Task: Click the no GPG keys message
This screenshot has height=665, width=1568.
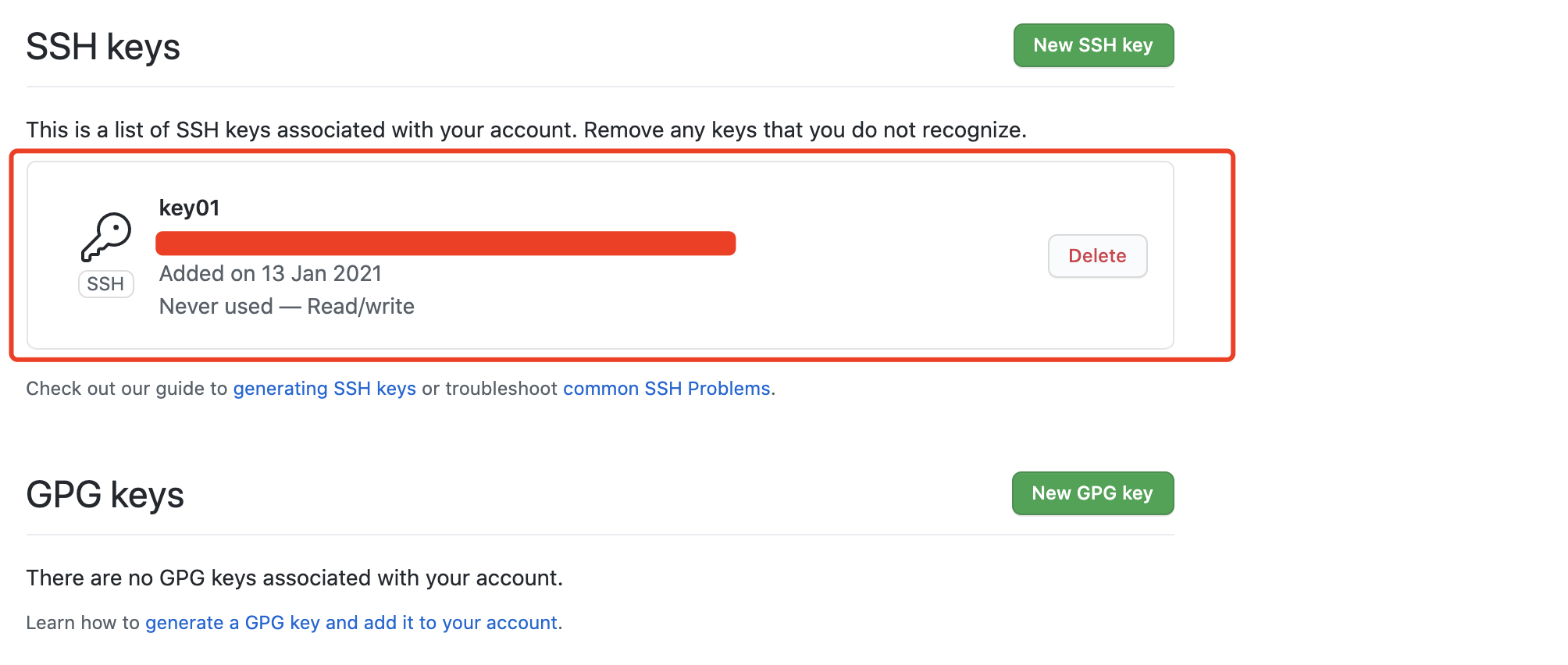Action: coord(294,578)
